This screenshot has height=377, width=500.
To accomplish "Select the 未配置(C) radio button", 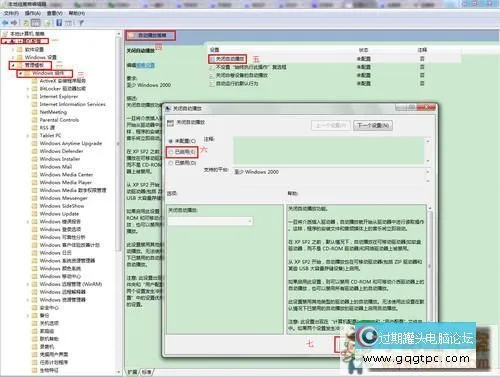I will (171, 141).
